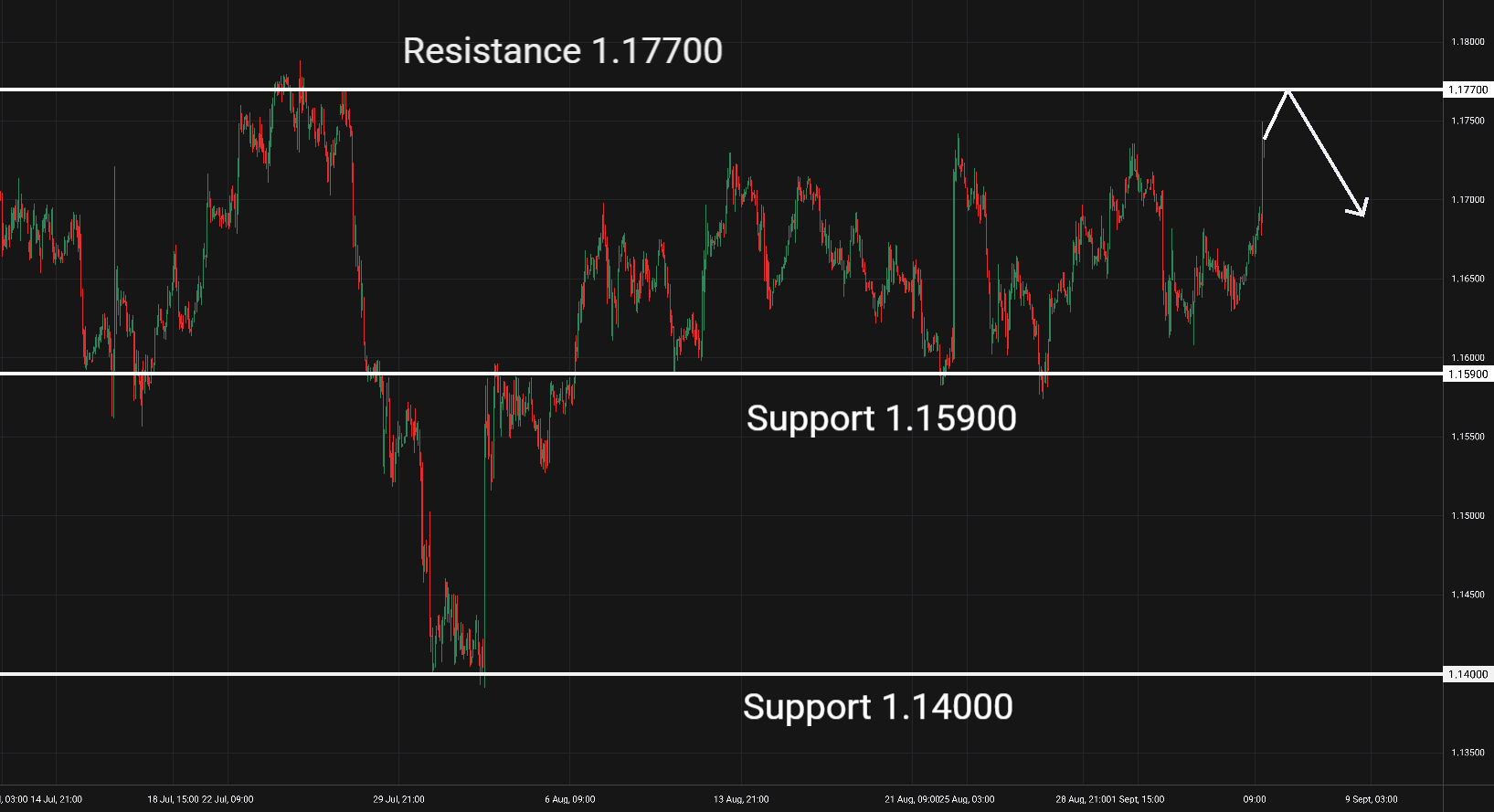
Task: Click the 1.17700 price tag on axis
Action: tap(1468, 90)
